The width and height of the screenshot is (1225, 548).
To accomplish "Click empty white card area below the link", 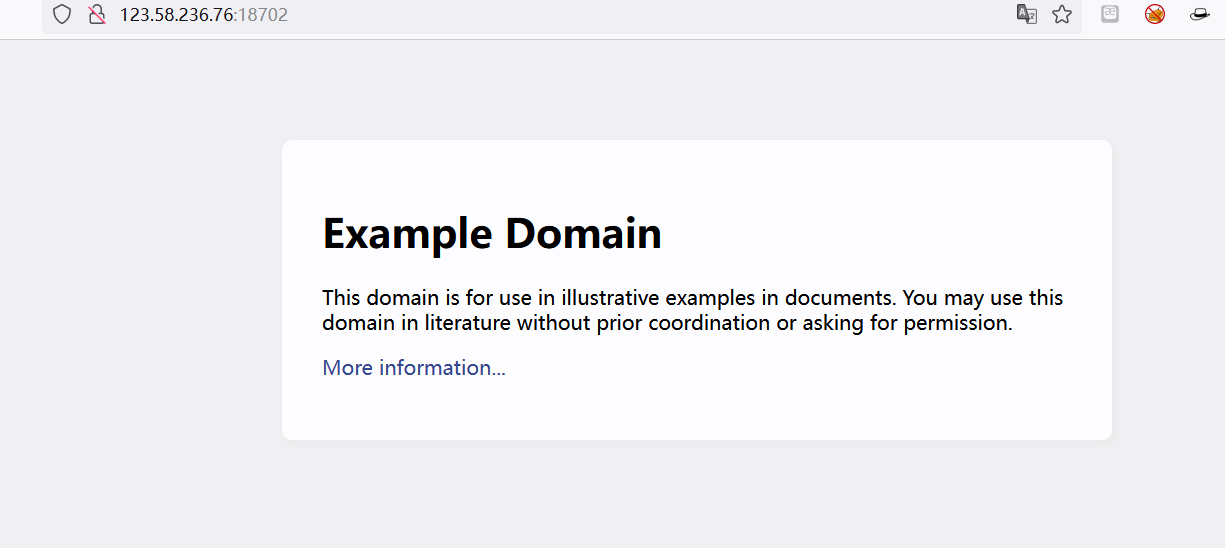I will pyautogui.click(x=696, y=412).
